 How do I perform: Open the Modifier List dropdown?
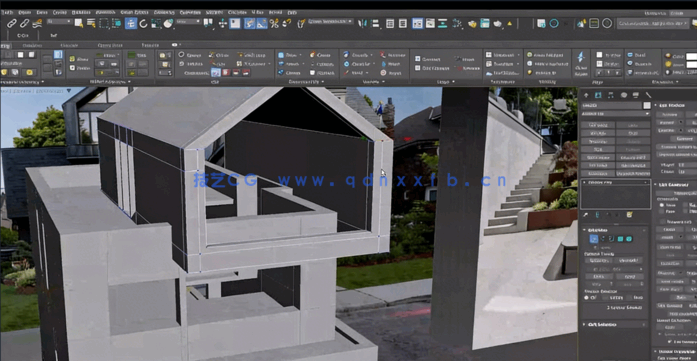616,114
